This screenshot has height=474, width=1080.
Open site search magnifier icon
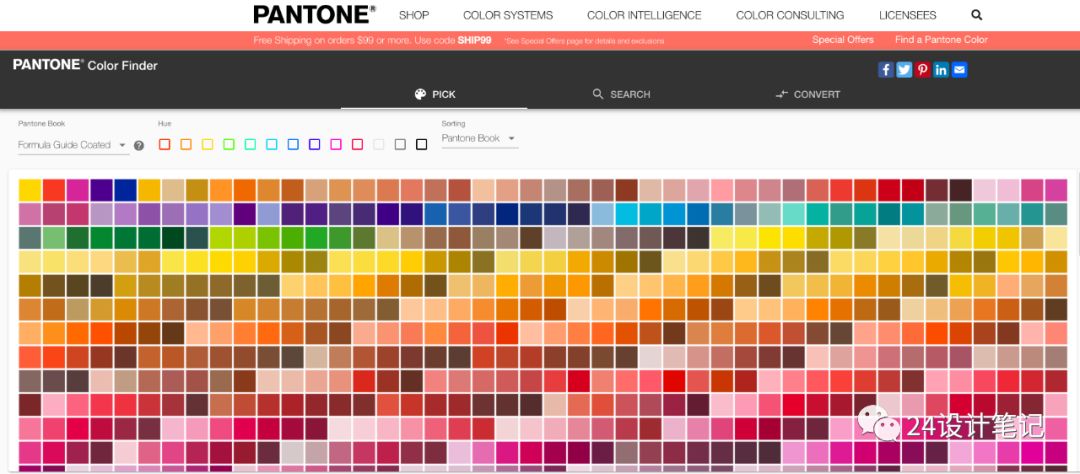coord(977,15)
